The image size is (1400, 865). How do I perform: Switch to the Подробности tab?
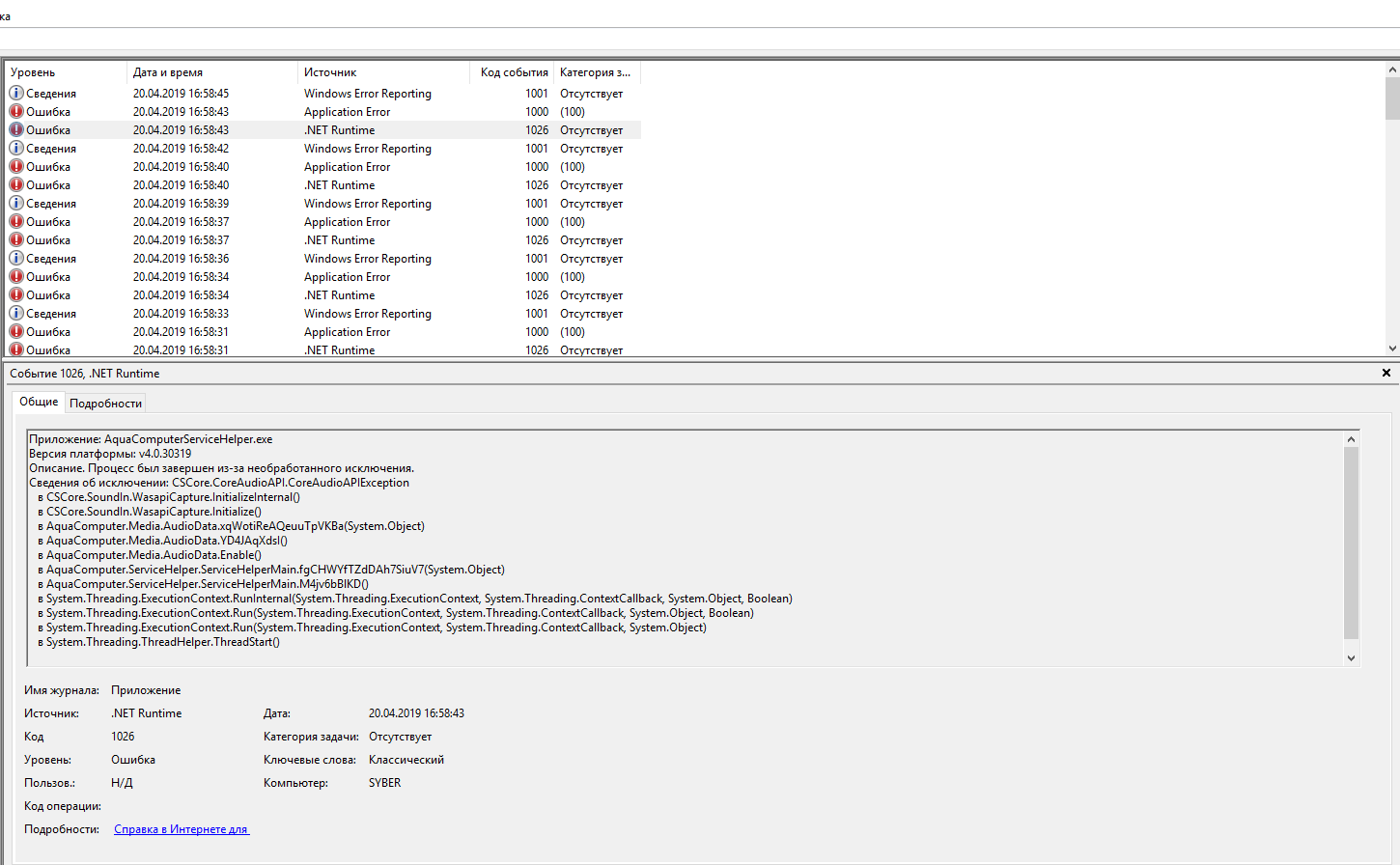[x=105, y=404]
